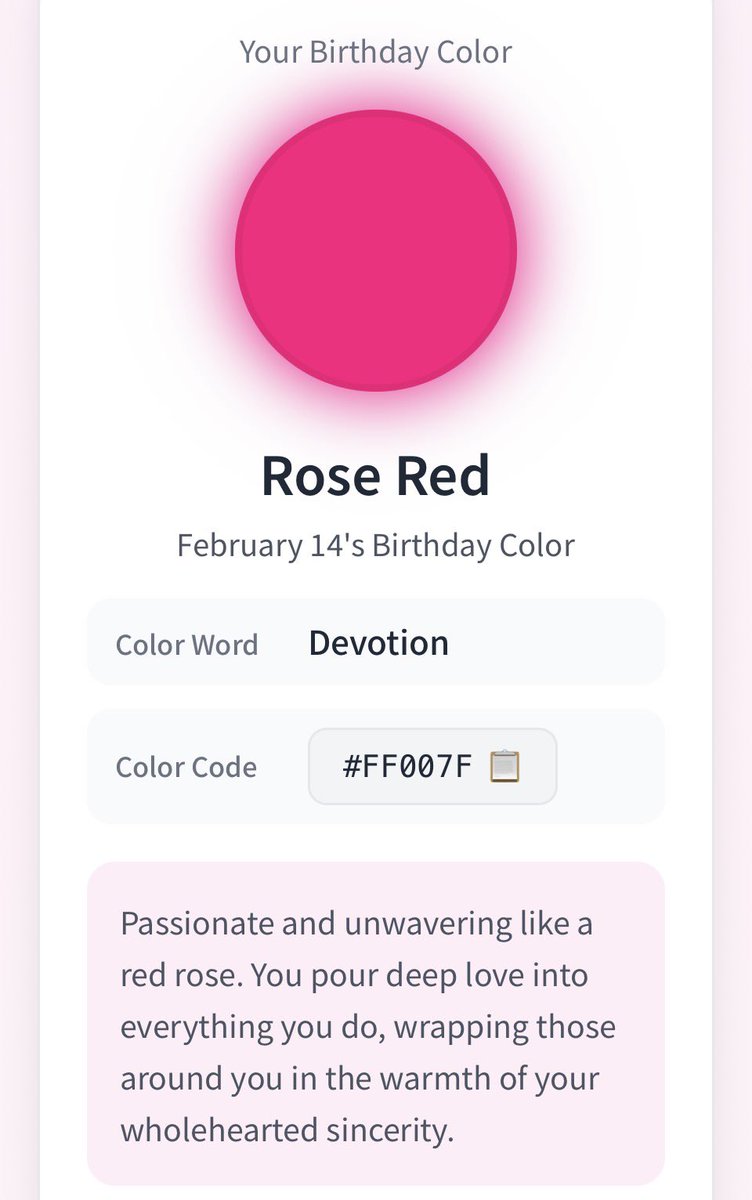Click the clipboard copy icon

pos(505,767)
